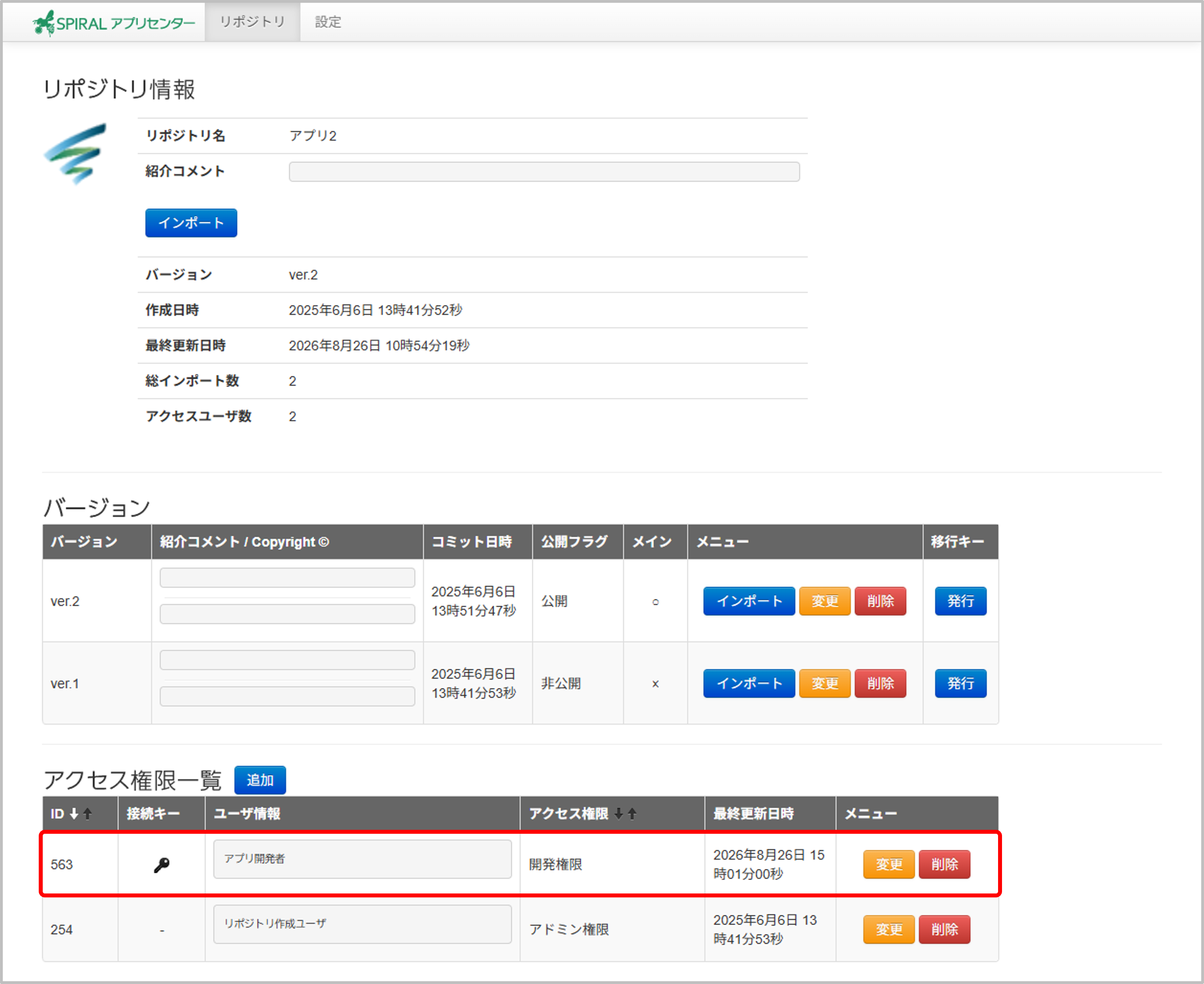Click the SPIRAL アプリセンター logo
The width and height of the screenshot is (1204, 984).
113,23
